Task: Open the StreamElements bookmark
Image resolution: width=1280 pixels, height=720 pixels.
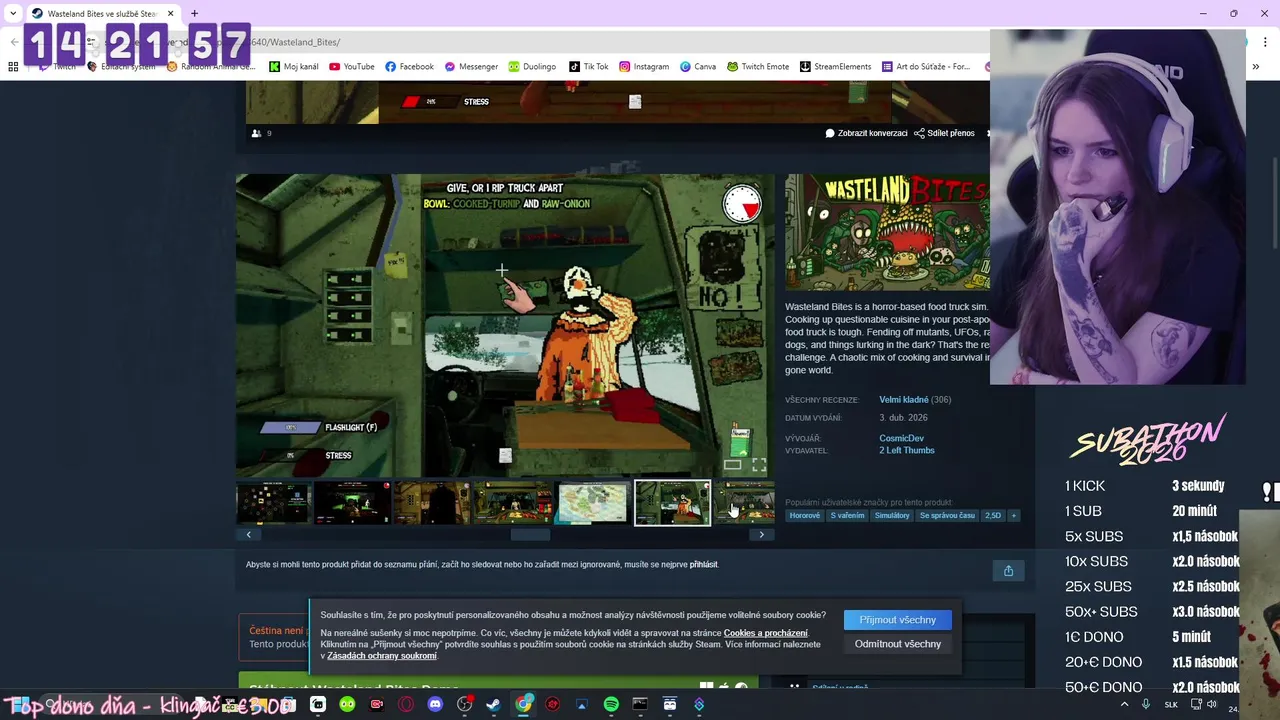Action: pyautogui.click(x=835, y=66)
